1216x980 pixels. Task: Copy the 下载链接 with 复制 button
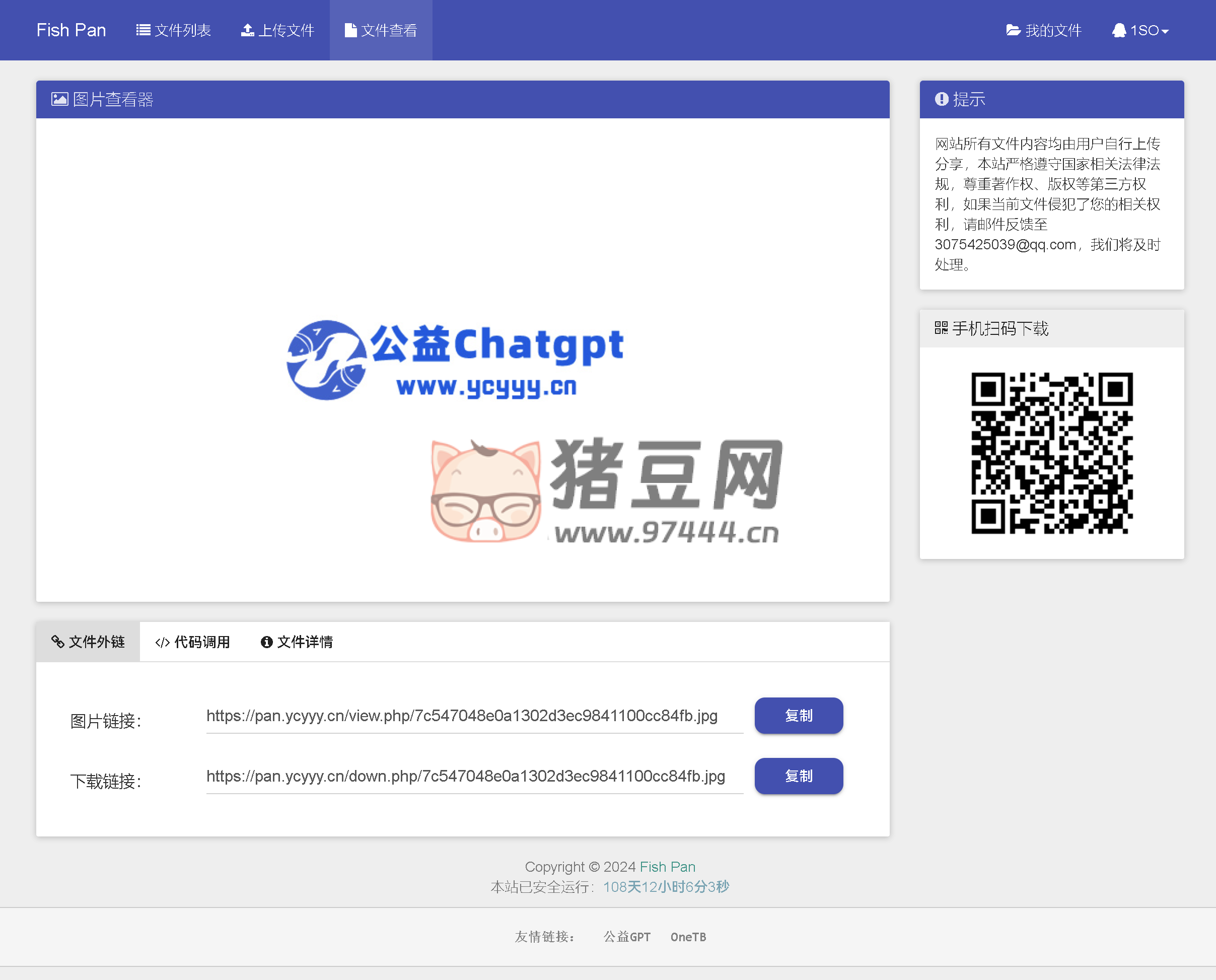(799, 776)
